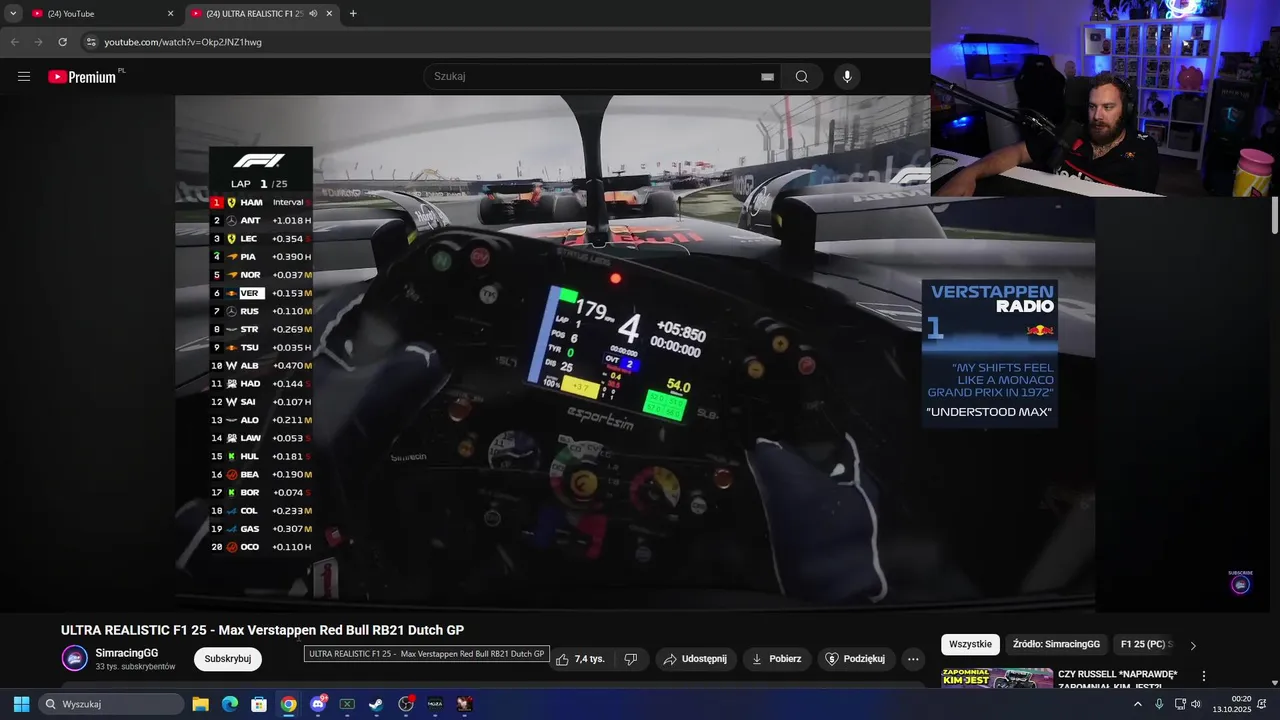Open the SimracingGG channel name link
The height and width of the screenshot is (720, 1280).
coord(127,653)
